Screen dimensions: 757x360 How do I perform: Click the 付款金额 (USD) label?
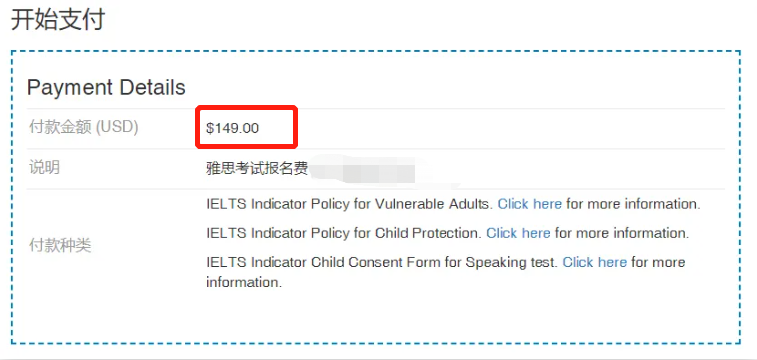(x=84, y=127)
